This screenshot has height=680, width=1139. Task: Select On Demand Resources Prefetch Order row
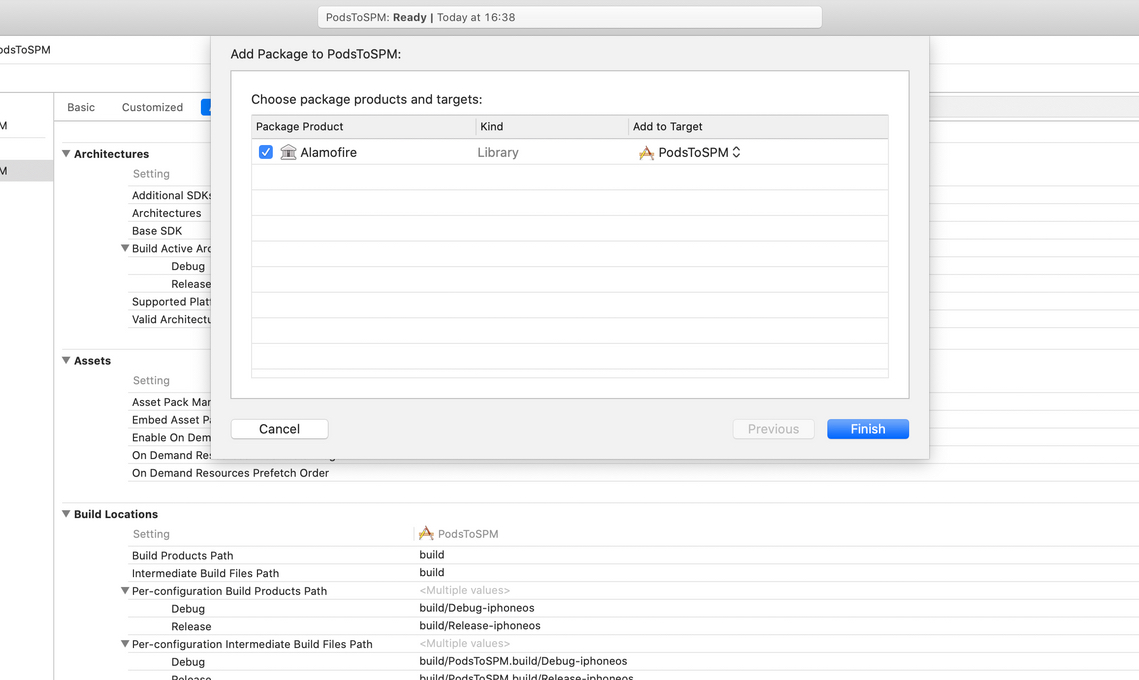click(230, 473)
